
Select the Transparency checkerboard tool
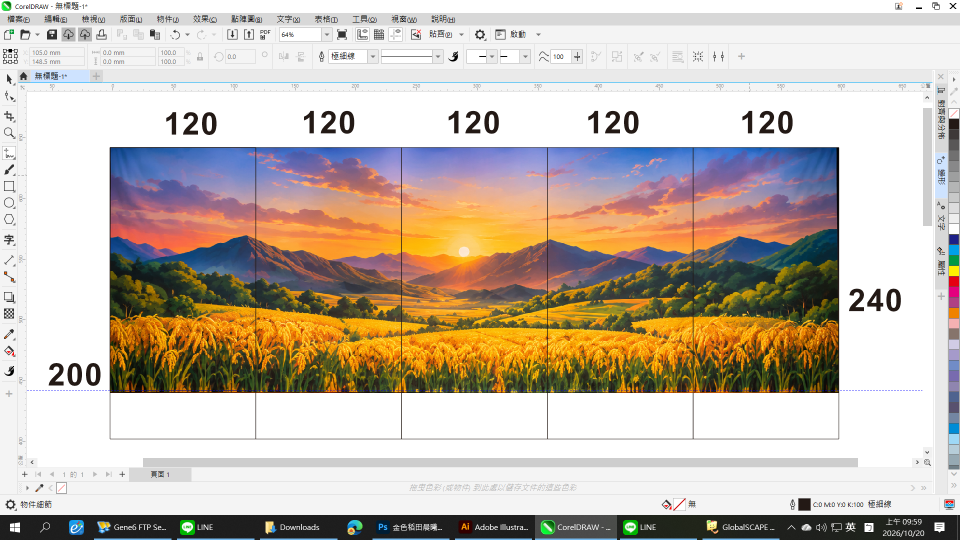tap(9, 313)
